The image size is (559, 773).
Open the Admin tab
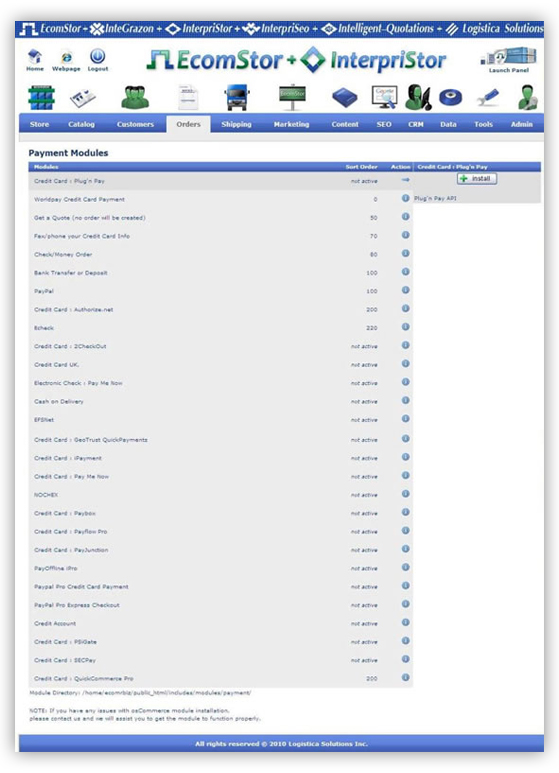click(x=522, y=124)
